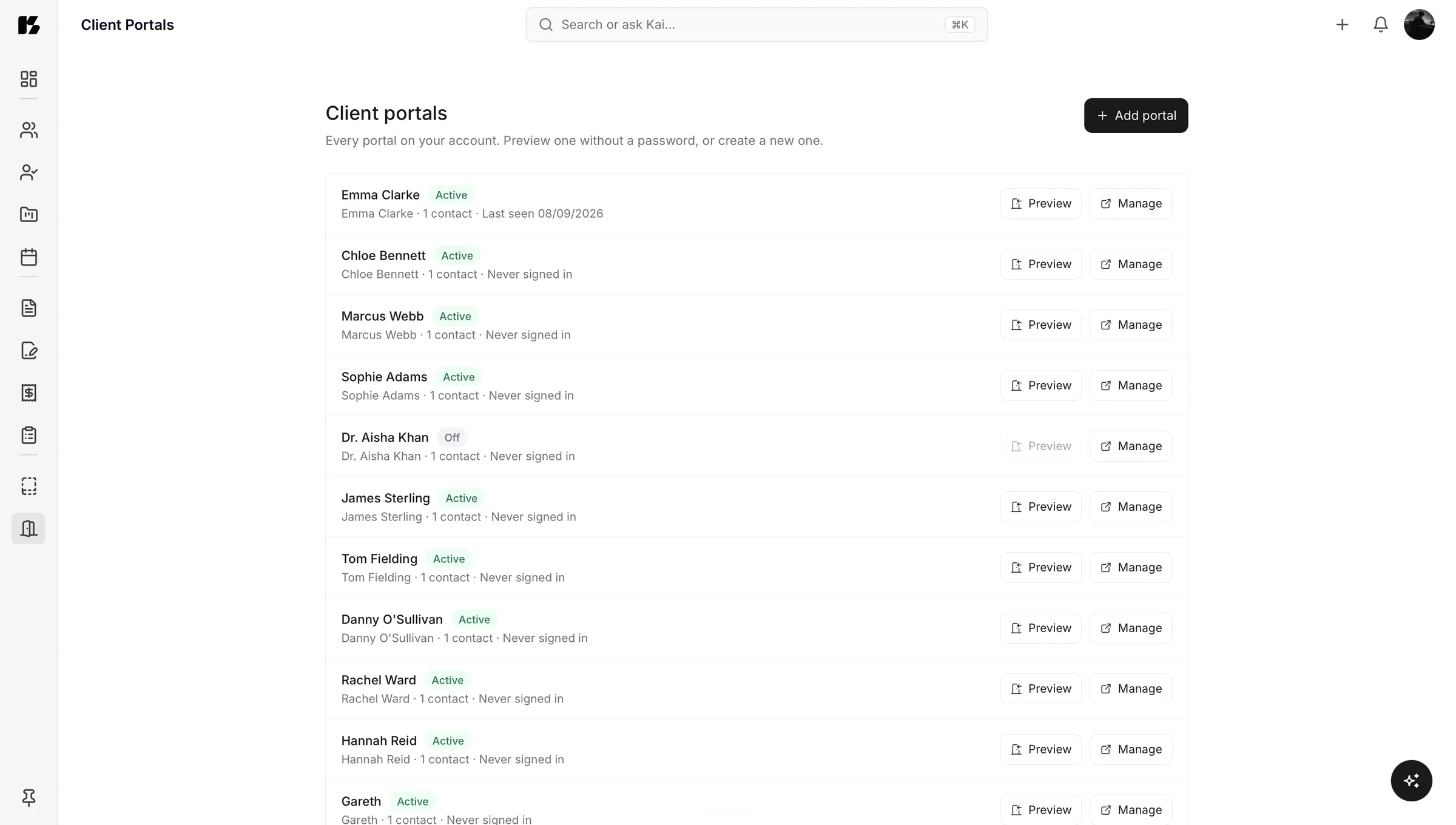Open the invoice dollar icon in sidebar
1456x825 pixels.
click(29, 392)
